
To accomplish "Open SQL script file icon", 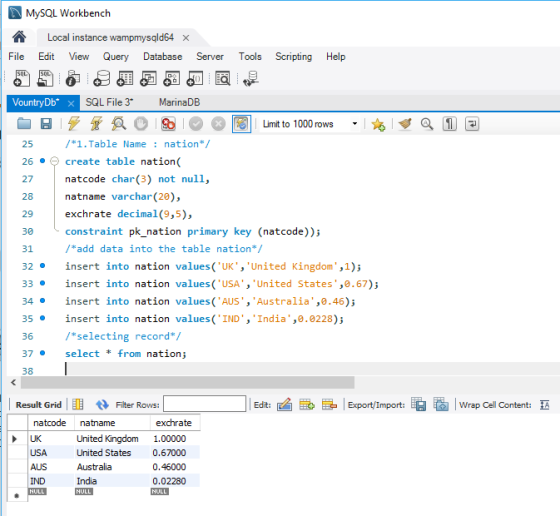I will [x=45, y=78].
